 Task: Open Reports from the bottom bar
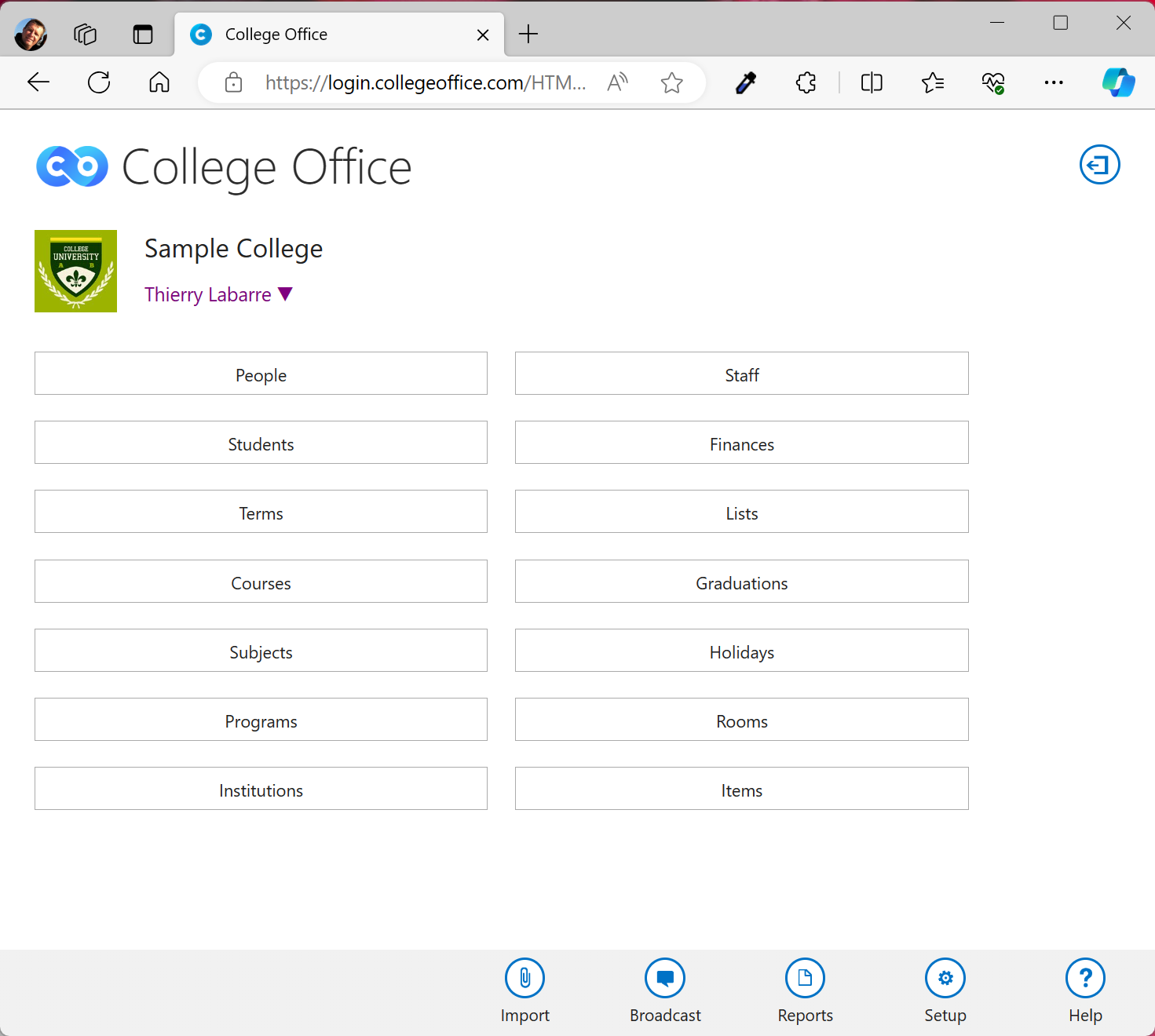(x=805, y=989)
